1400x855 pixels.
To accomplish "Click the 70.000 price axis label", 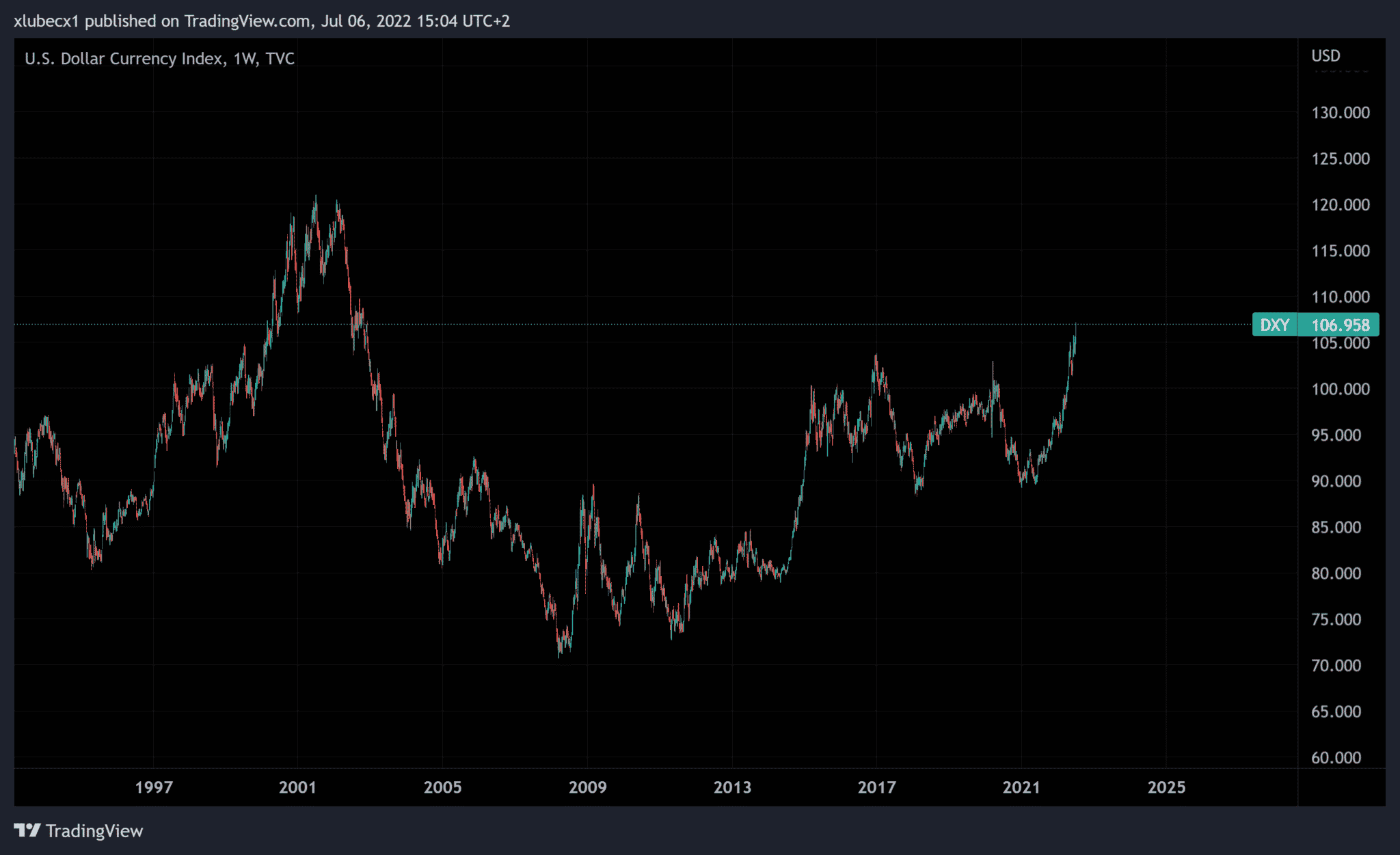I will click(1336, 666).
